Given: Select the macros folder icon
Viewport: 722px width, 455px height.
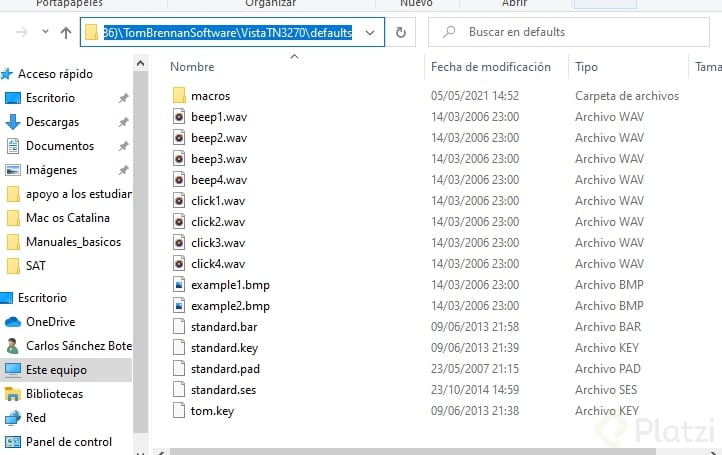Looking at the screenshot, I should point(179,96).
